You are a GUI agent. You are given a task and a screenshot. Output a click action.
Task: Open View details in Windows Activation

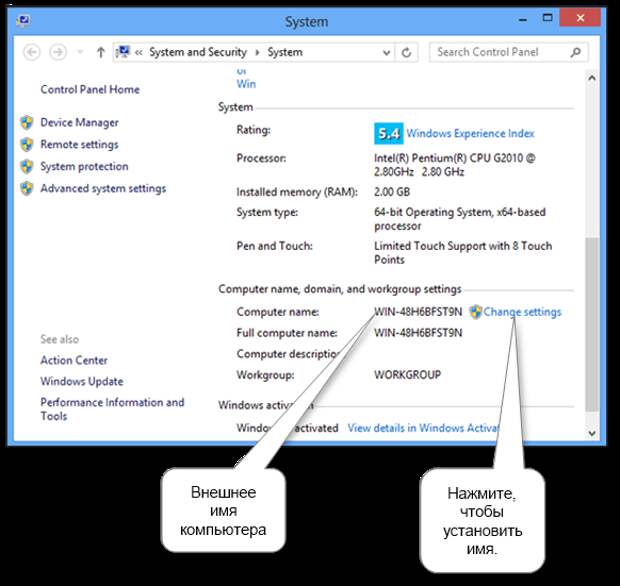(x=423, y=428)
